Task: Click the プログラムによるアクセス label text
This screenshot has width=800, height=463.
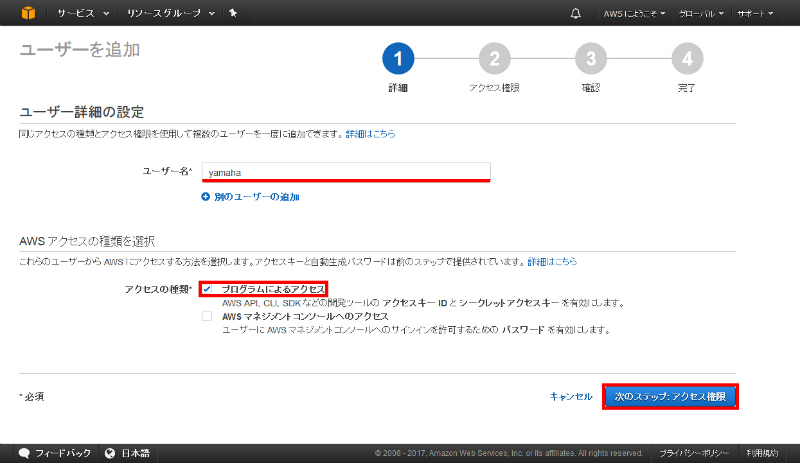Action: 273,289
